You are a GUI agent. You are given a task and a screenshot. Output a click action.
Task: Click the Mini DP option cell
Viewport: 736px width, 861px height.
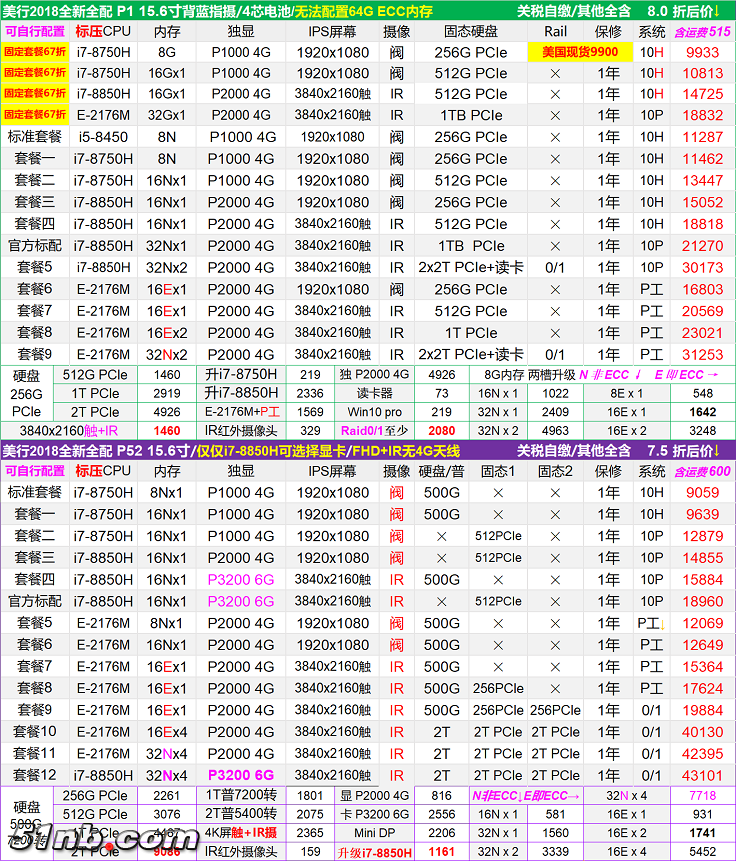tap(373, 833)
